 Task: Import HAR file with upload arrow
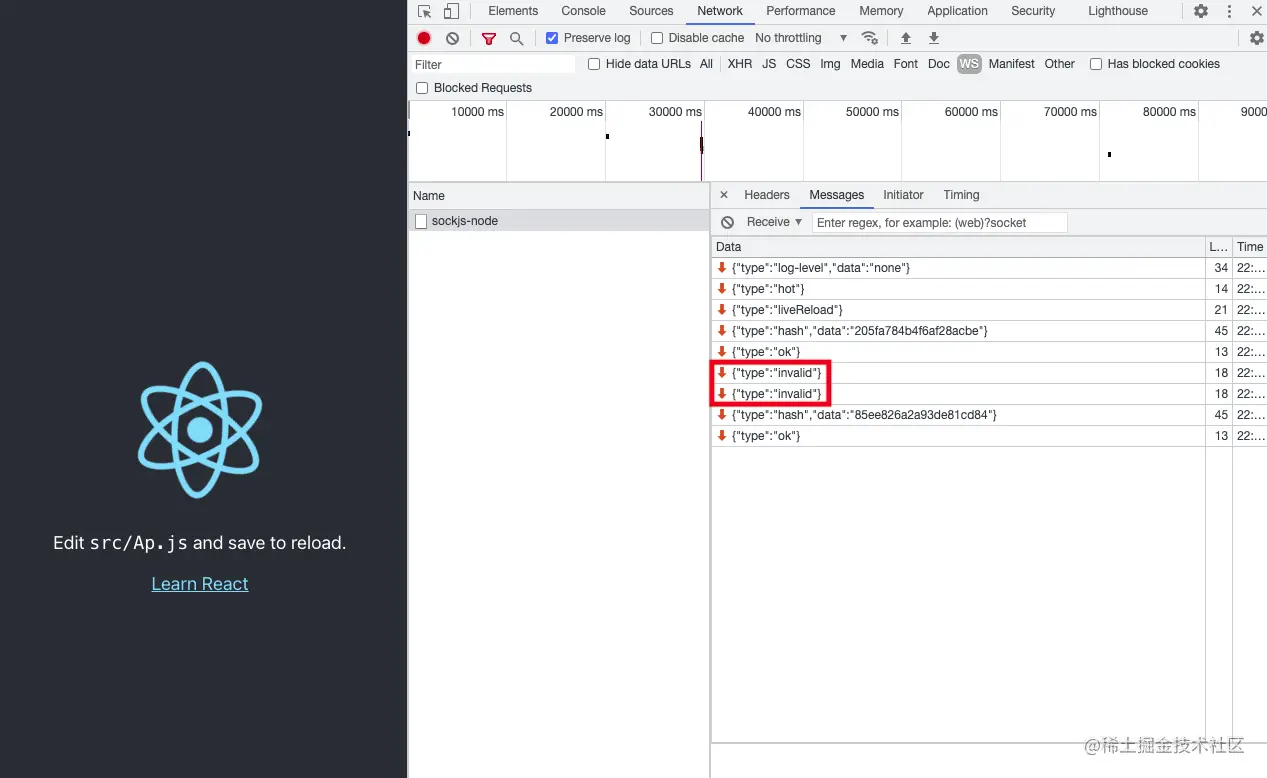coord(906,38)
